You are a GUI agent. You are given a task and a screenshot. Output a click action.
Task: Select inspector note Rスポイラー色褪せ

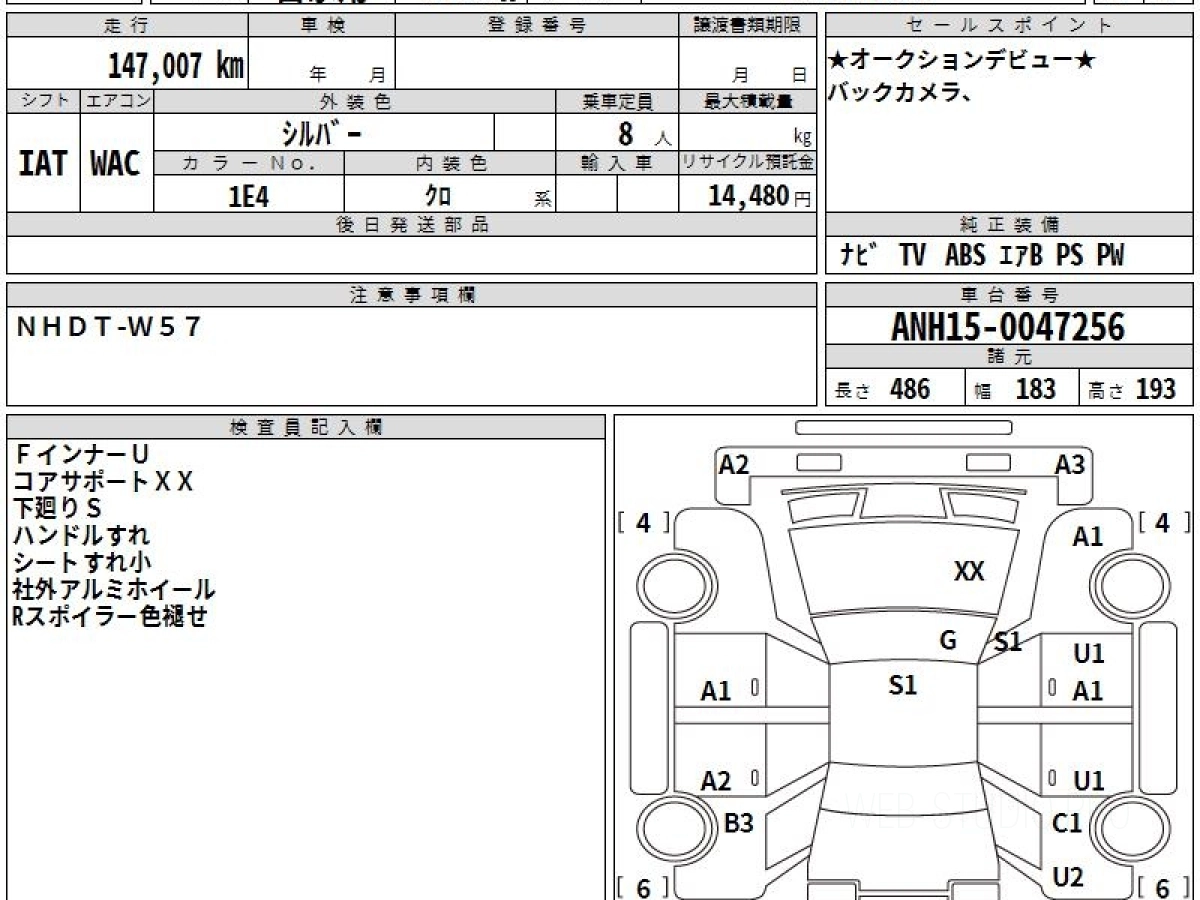(x=110, y=617)
